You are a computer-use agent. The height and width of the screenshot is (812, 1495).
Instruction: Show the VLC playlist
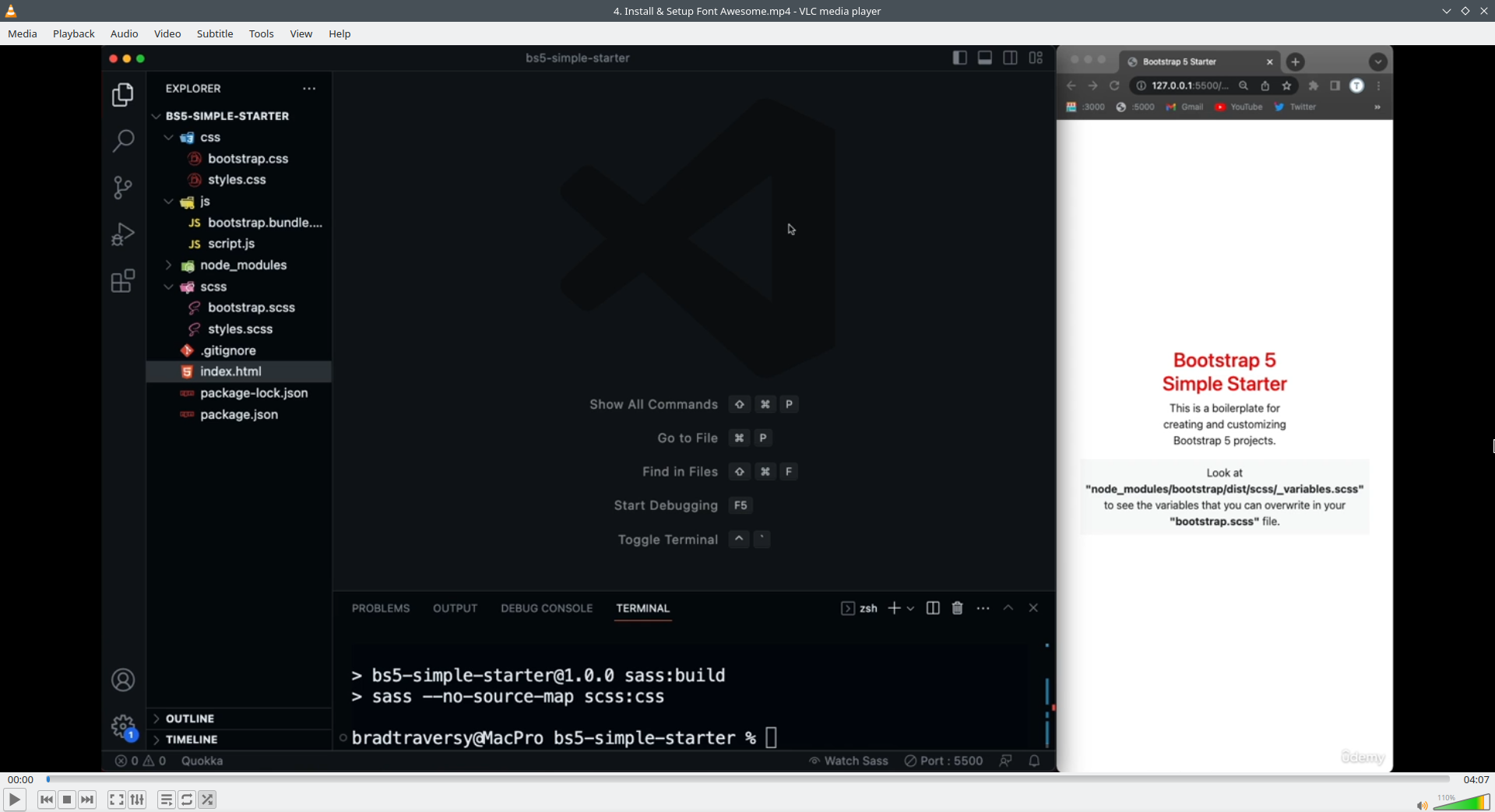167,800
